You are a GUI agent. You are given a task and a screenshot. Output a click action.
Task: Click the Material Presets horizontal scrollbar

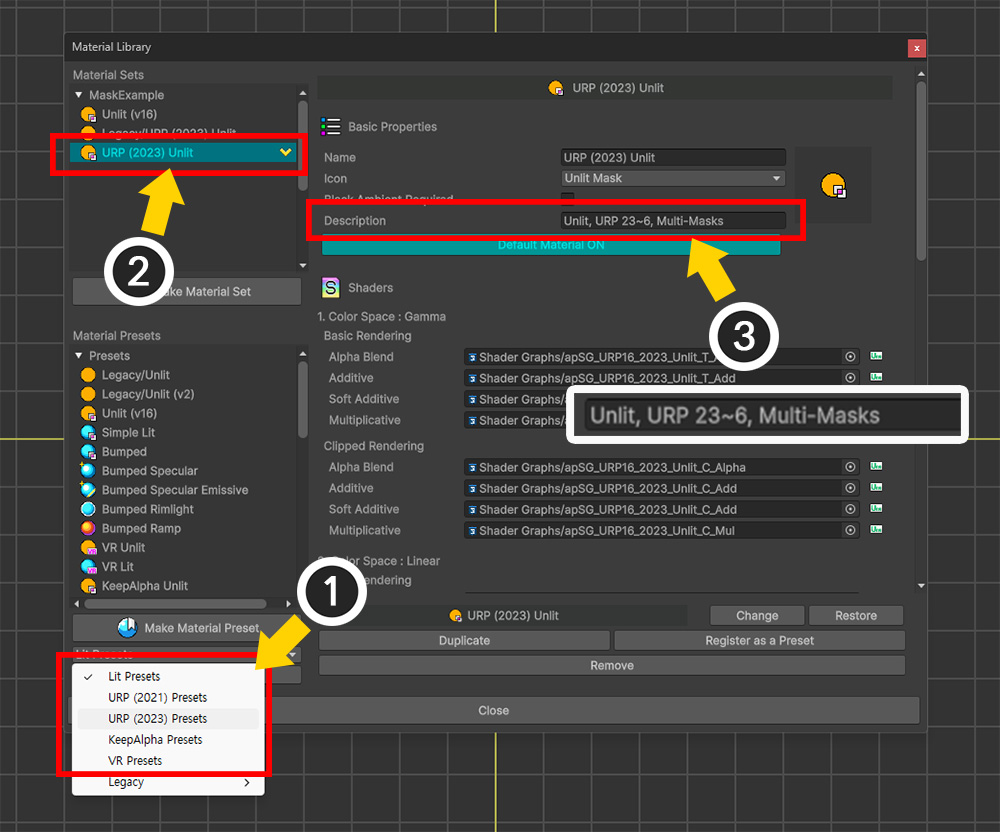tap(175, 604)
